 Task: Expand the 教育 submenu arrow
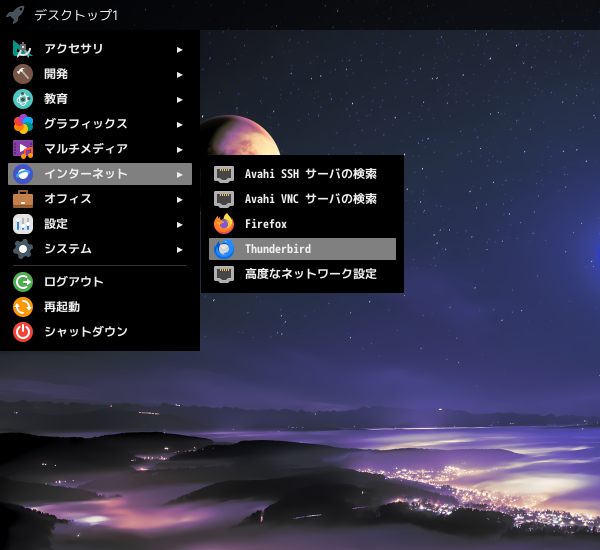click(x=179, y=100)
